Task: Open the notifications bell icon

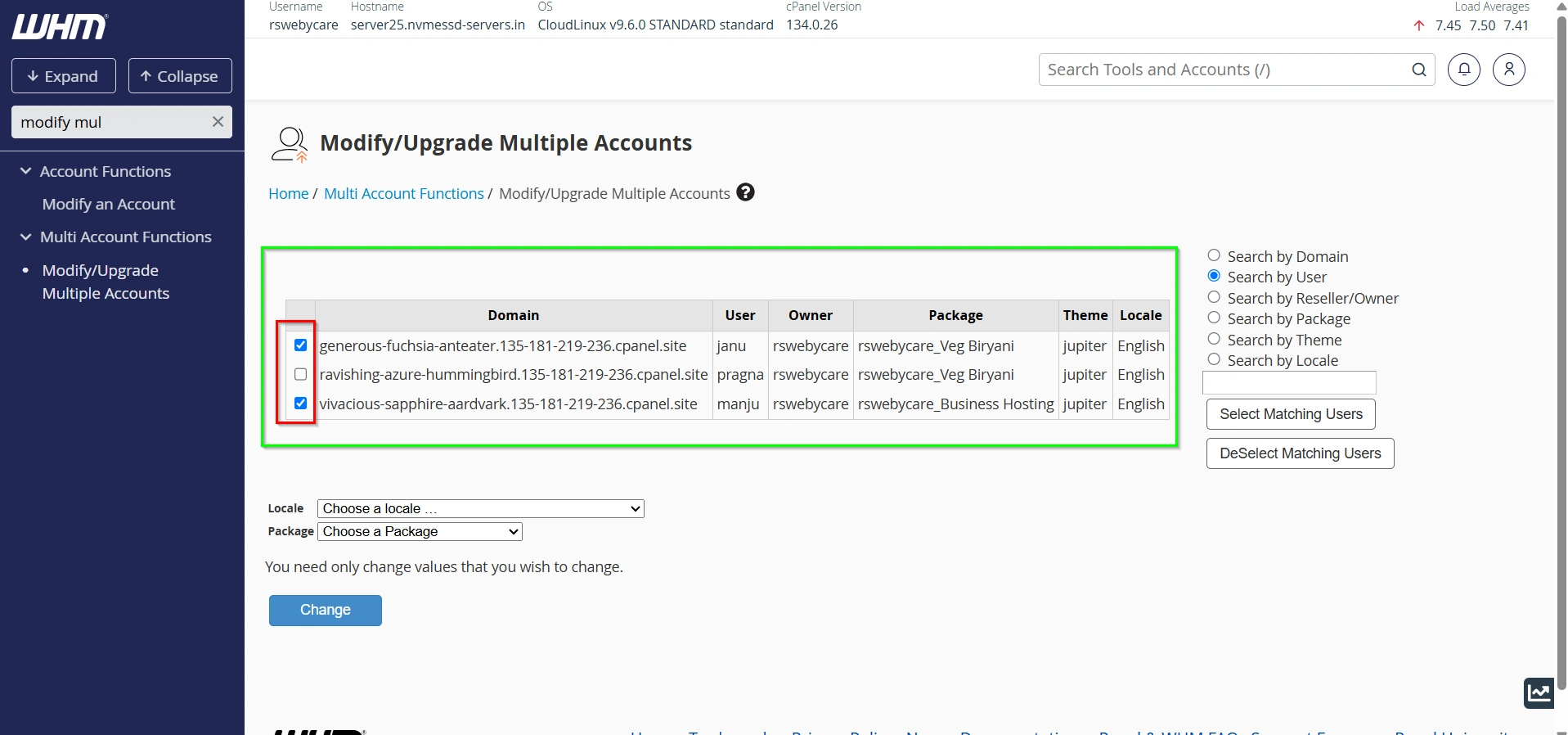Action: click(1464, 70)
